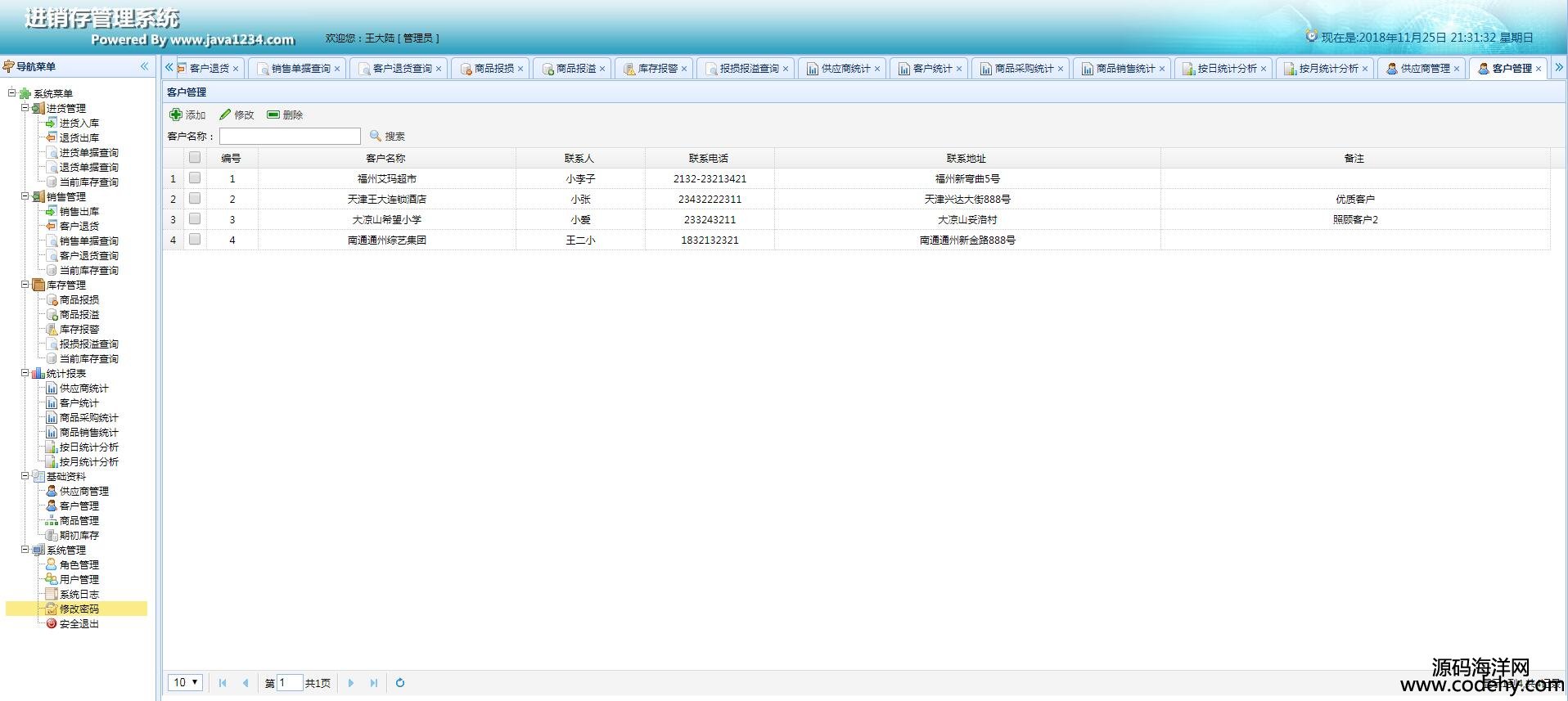Open the page size dropdown showing 10
Image resolution: width=1568 pixels, height=701 pixels.
(x=186, y=683)
